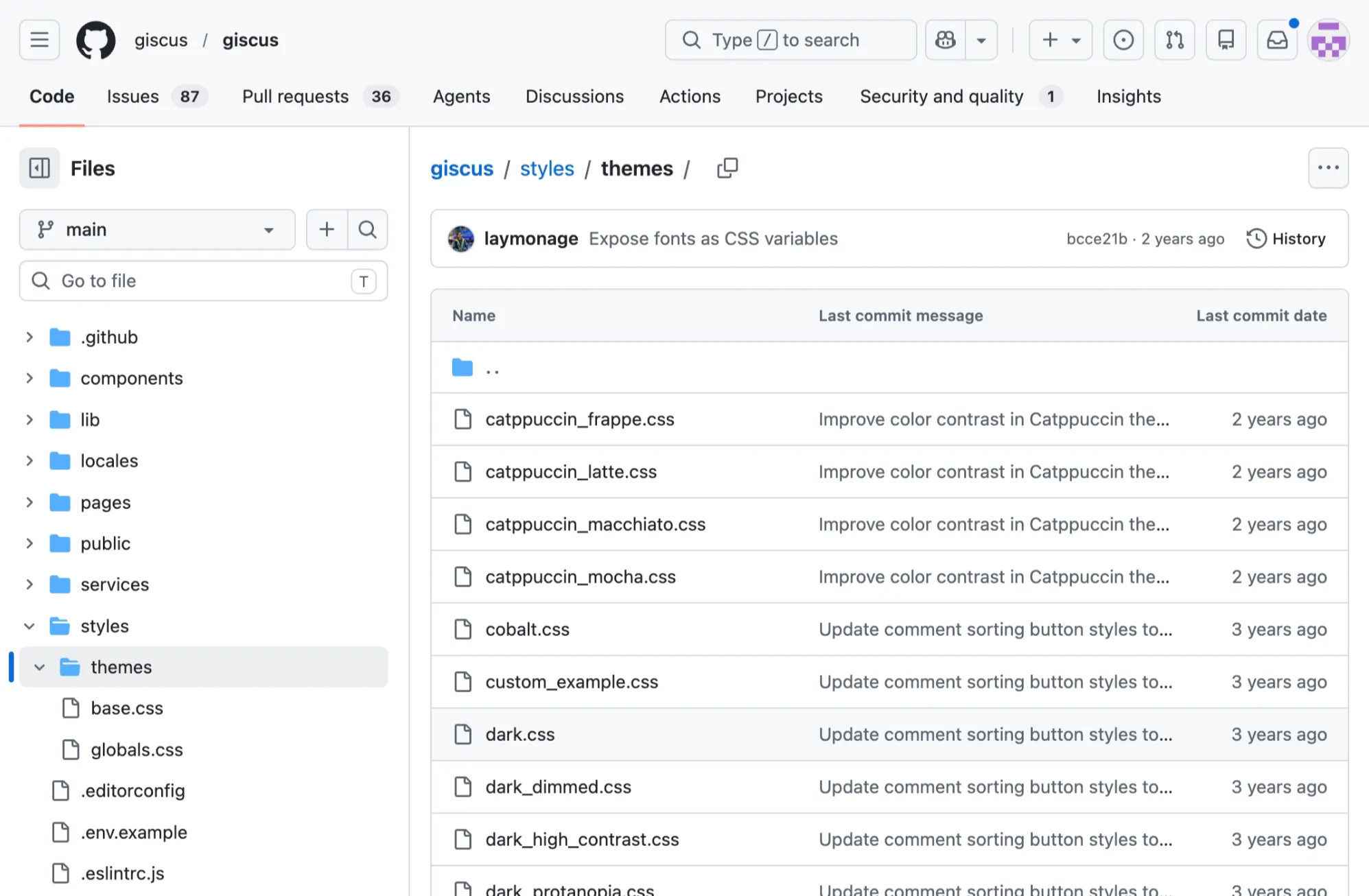Image resolution: width=1369 pixels, height=896 pixels.
Task: Open commit hash bcce21b
Action: pos(1097,239)
